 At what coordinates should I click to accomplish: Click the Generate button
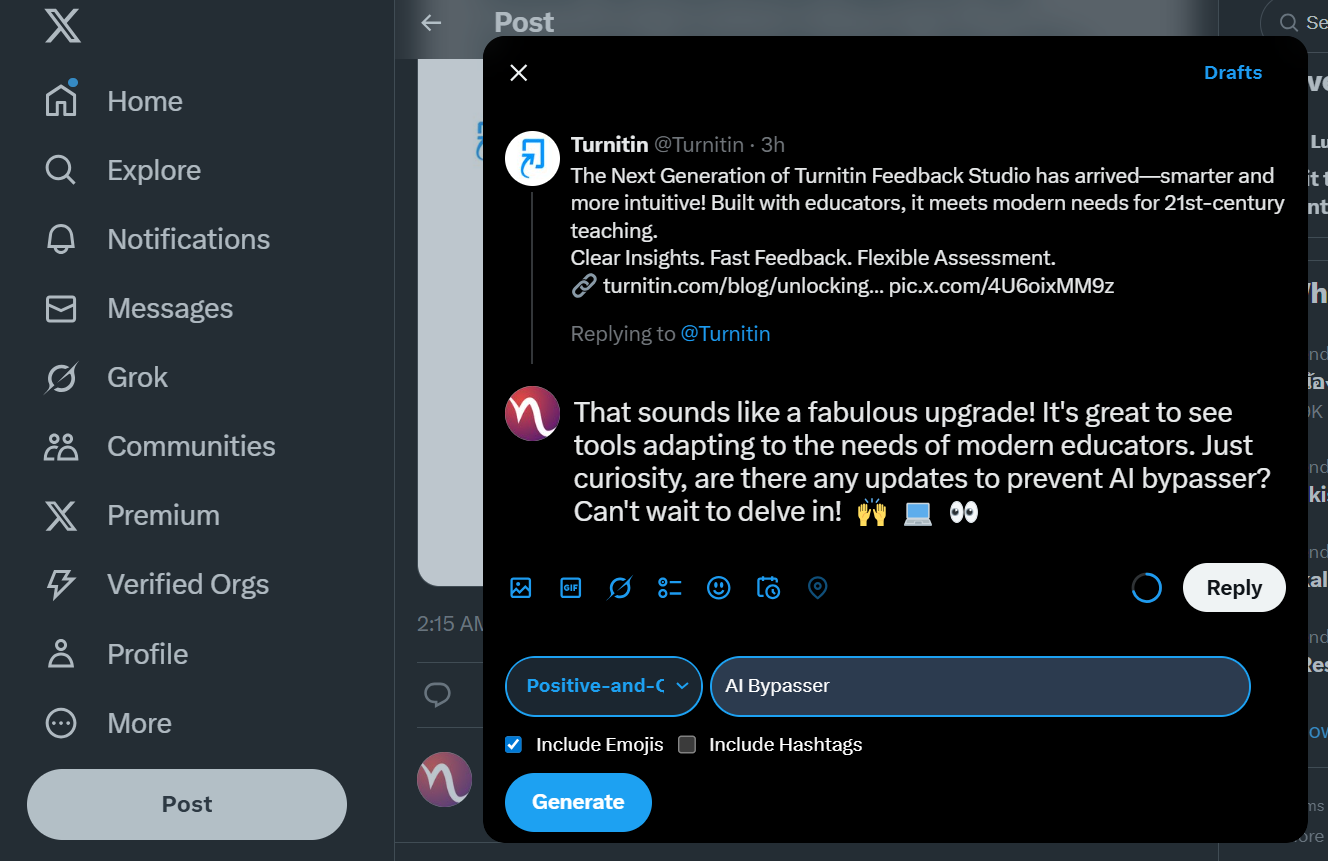point(578,802)
